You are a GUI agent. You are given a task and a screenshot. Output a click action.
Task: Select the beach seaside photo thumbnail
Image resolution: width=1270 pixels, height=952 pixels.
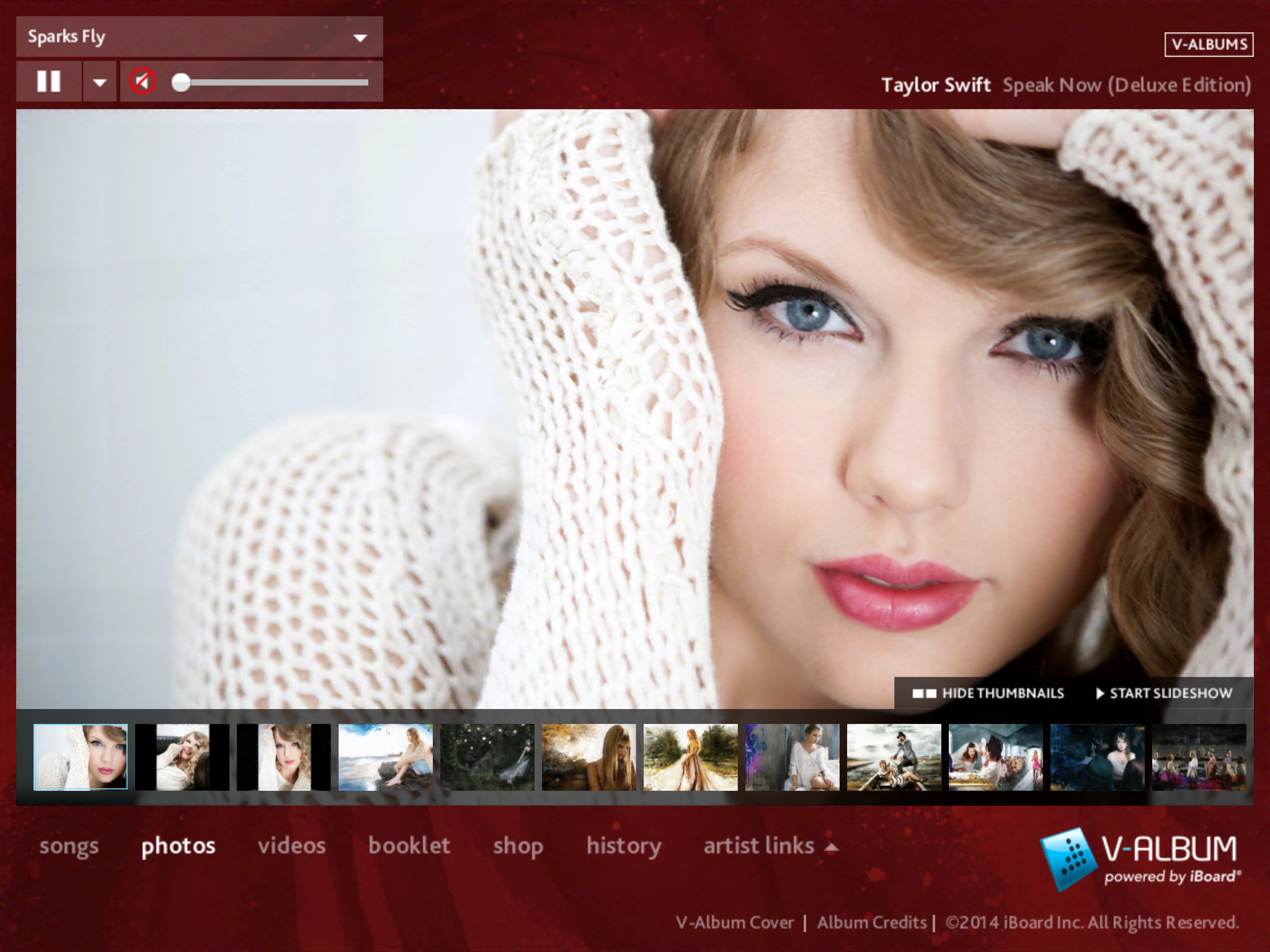click(385, 757)
